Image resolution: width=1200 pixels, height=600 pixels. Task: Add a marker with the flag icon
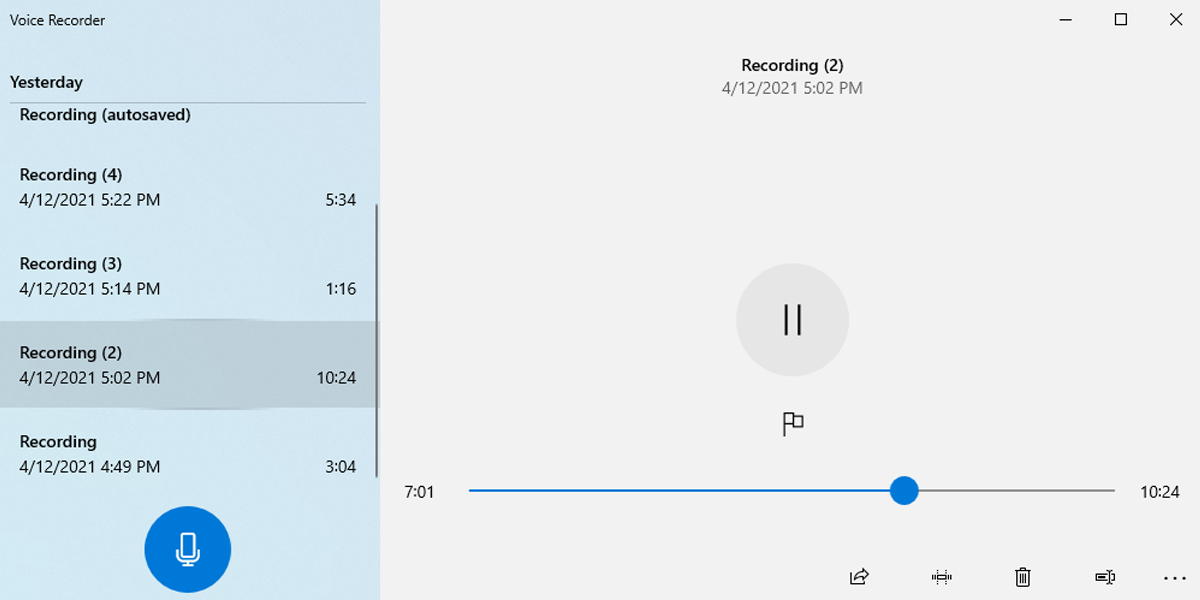[793, 423]
